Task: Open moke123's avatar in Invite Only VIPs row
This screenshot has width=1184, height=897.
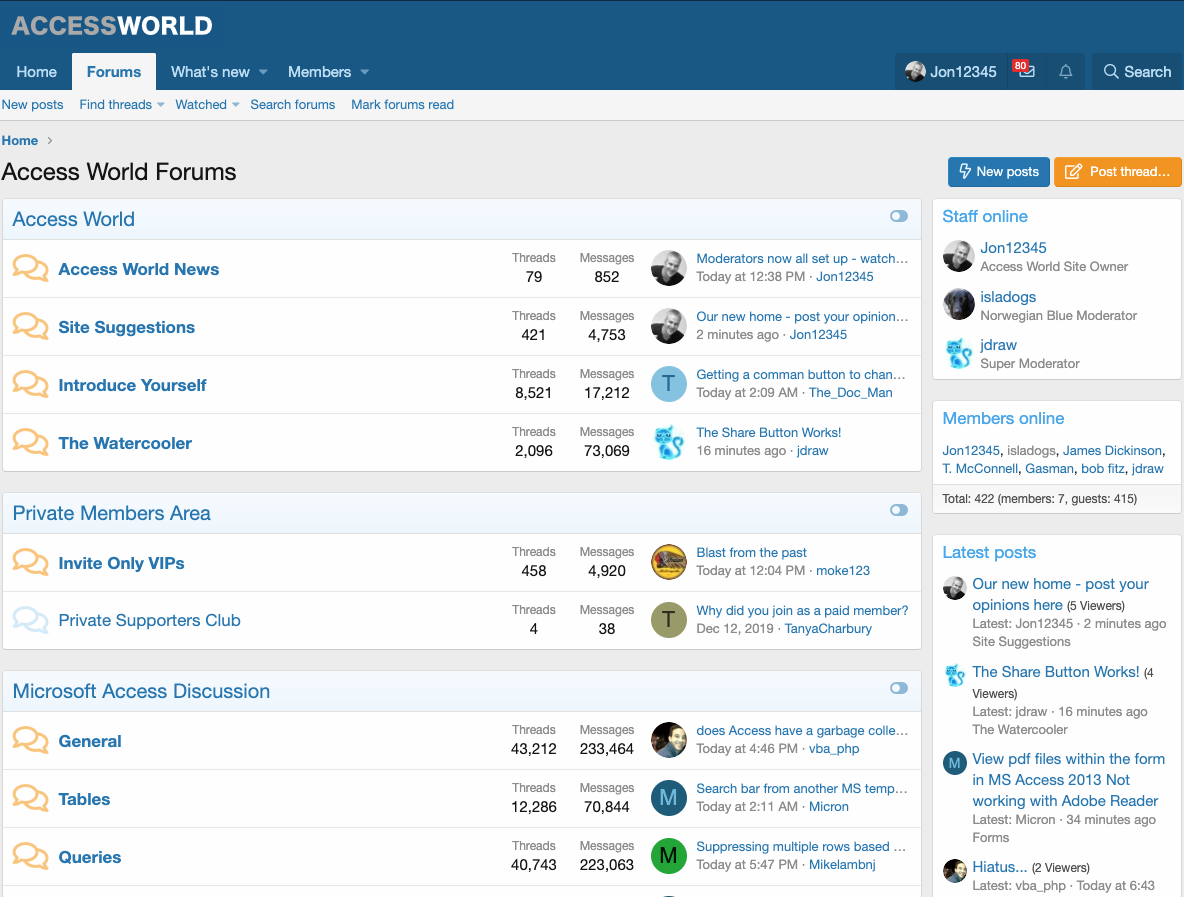Action: pos(668,563)
